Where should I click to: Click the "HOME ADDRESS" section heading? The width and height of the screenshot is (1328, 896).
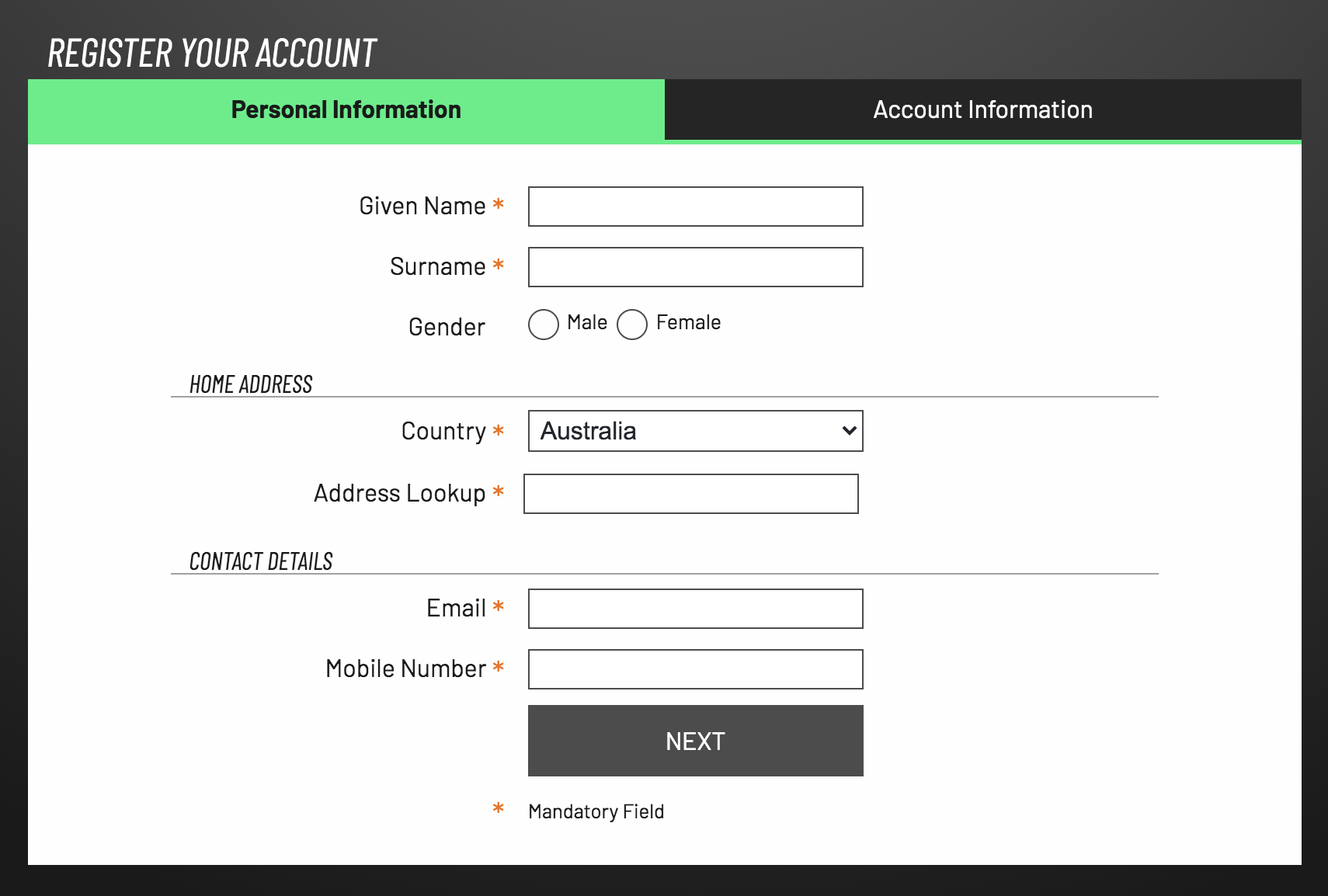[x=251, y=384]
